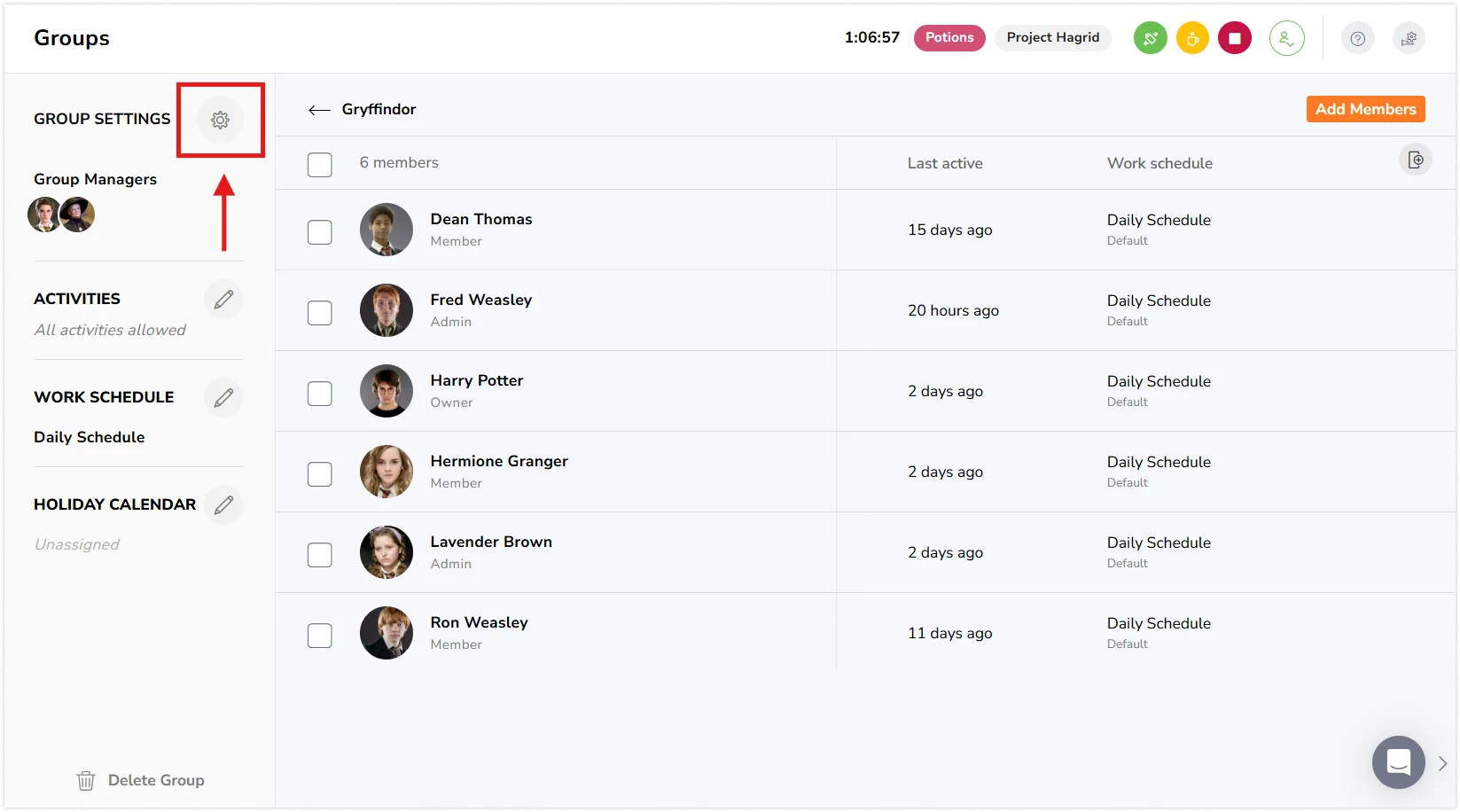Tick Hermione Granger's checkbox

[x=320, y=474]
